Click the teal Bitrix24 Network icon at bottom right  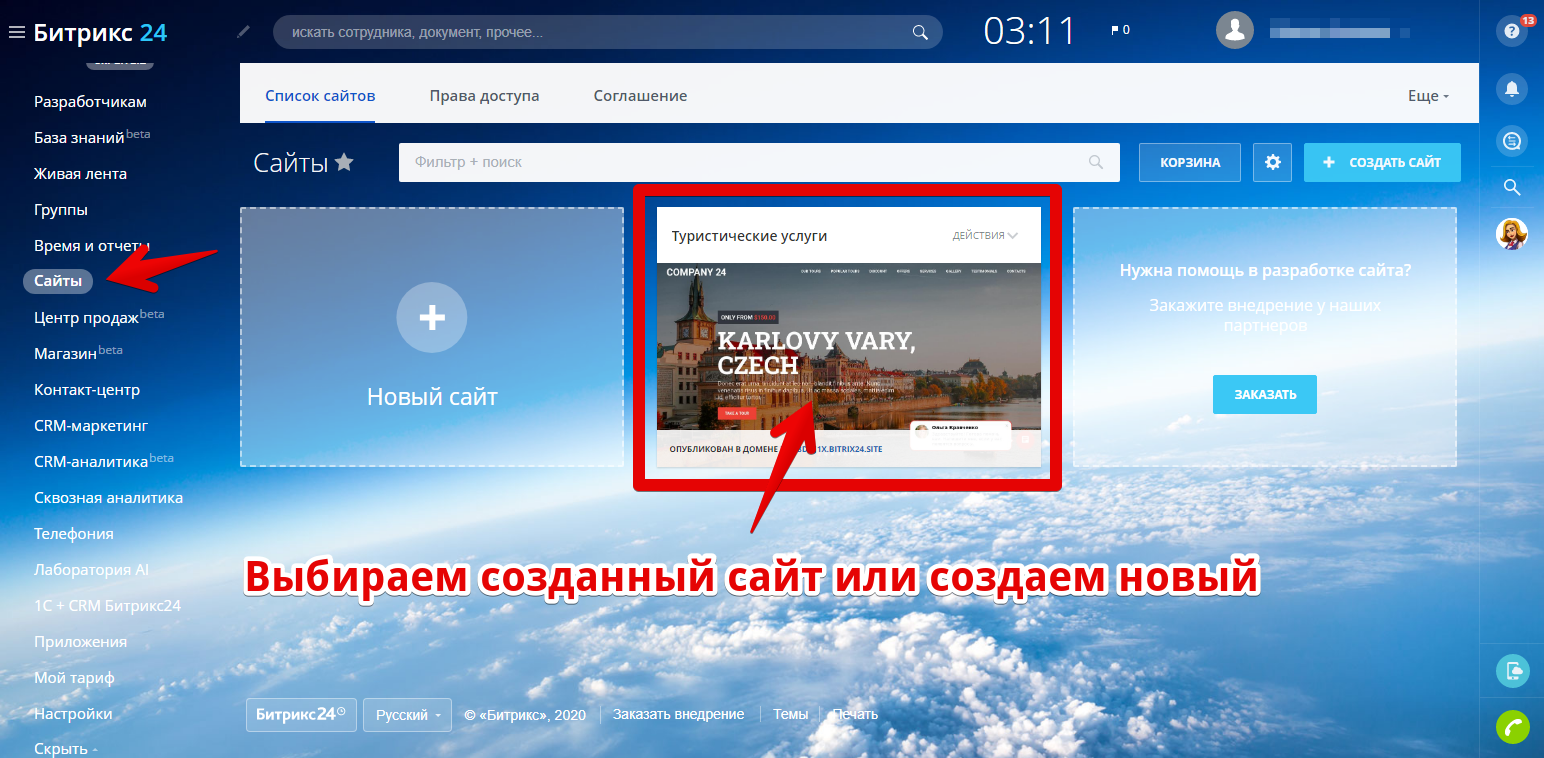[x=1512, y=670]
